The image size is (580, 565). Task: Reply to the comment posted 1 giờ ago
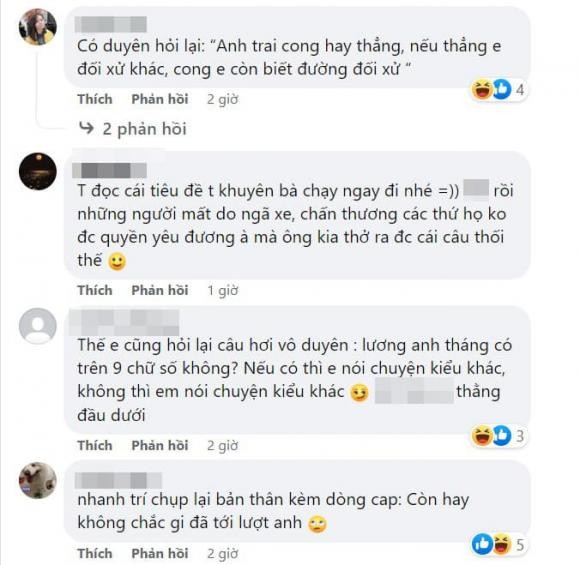click(160, 290)
